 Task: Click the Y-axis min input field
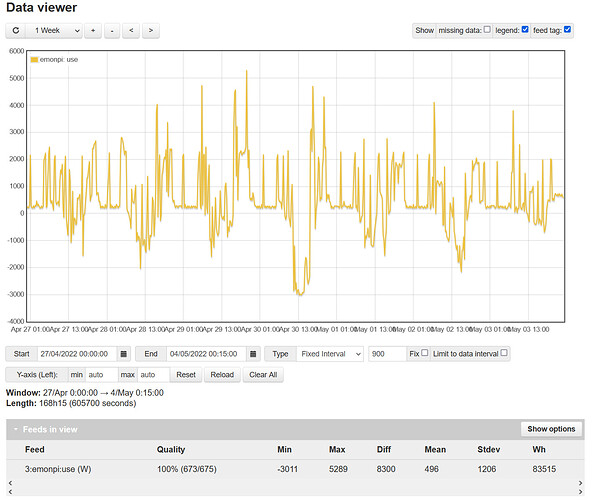101,375
